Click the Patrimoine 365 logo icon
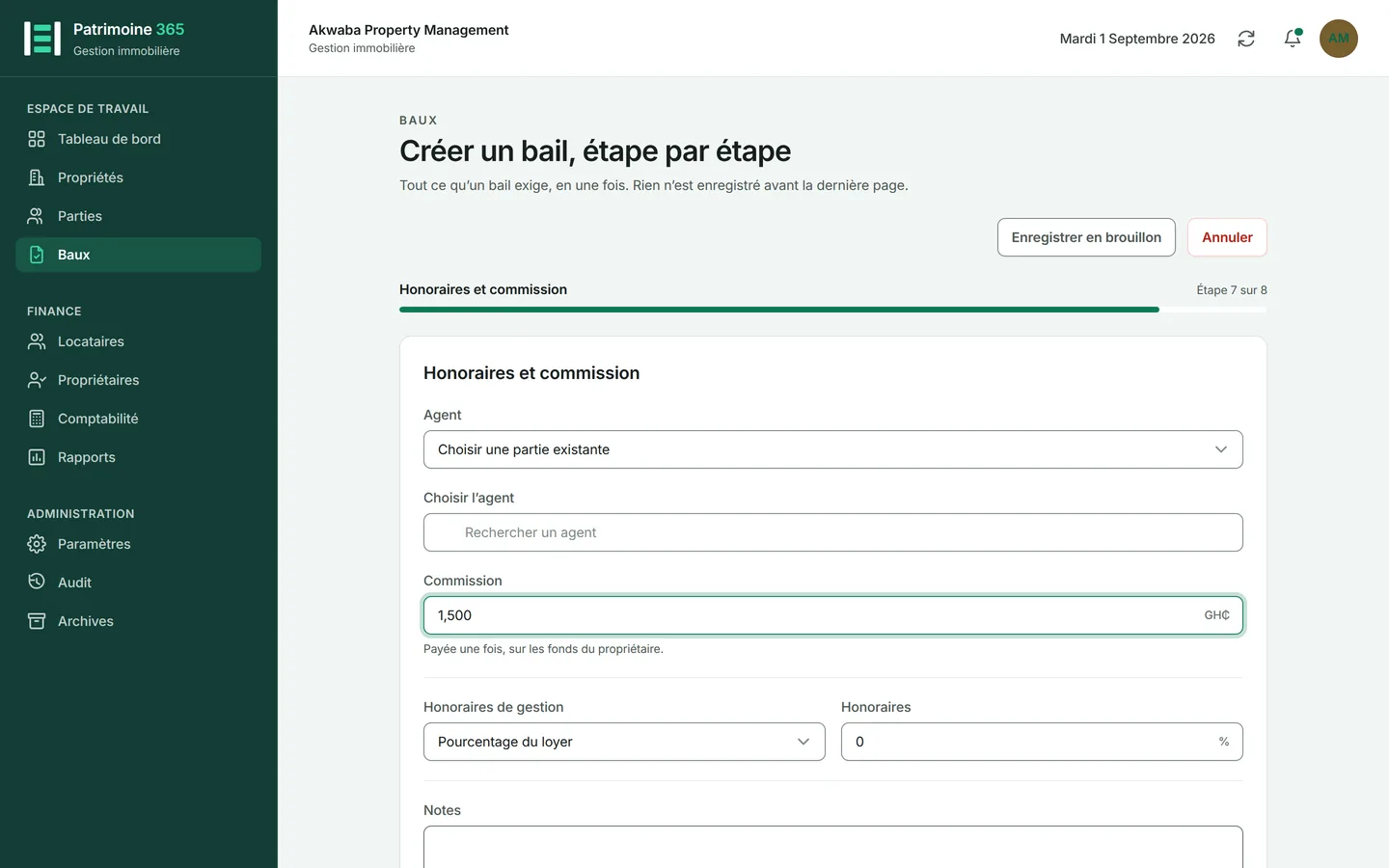Image resolution: width=1389 pixels, height=868 pixels. point(42,39)
